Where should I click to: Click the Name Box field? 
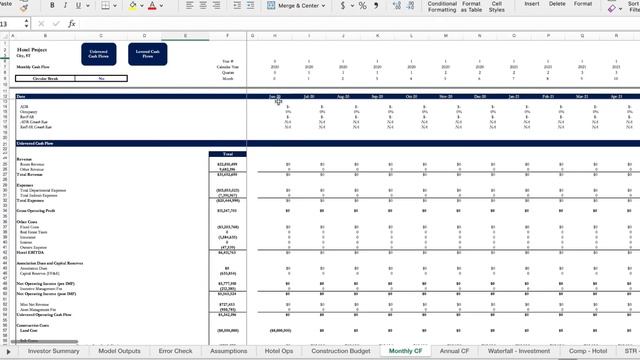tap(11, 24)
